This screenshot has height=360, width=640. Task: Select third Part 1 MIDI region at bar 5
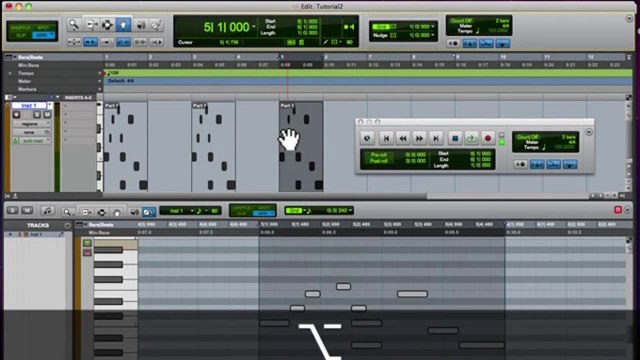pos(301,147)
